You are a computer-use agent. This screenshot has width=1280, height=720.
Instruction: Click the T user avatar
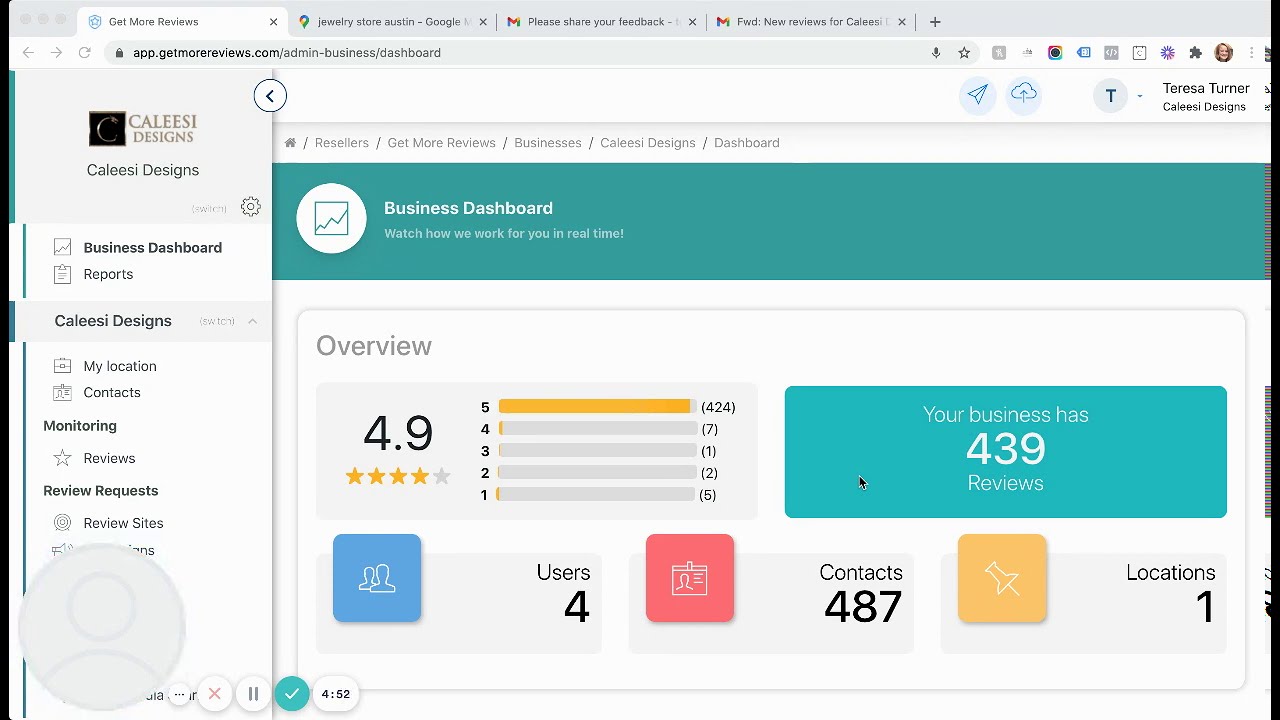click(x=1110, y=96)
